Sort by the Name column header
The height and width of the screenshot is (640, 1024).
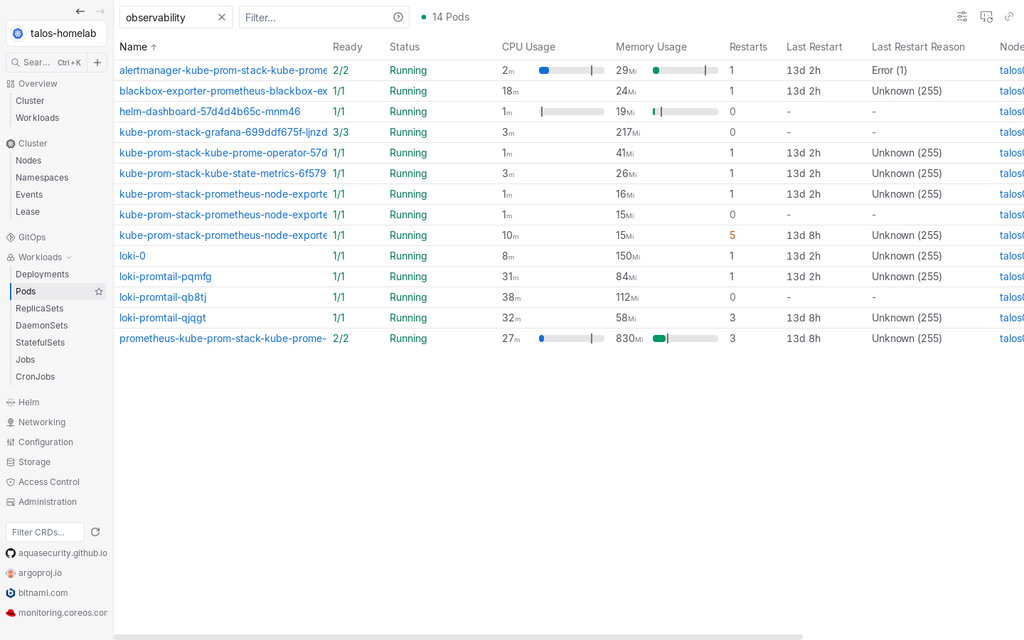(138, 47)
